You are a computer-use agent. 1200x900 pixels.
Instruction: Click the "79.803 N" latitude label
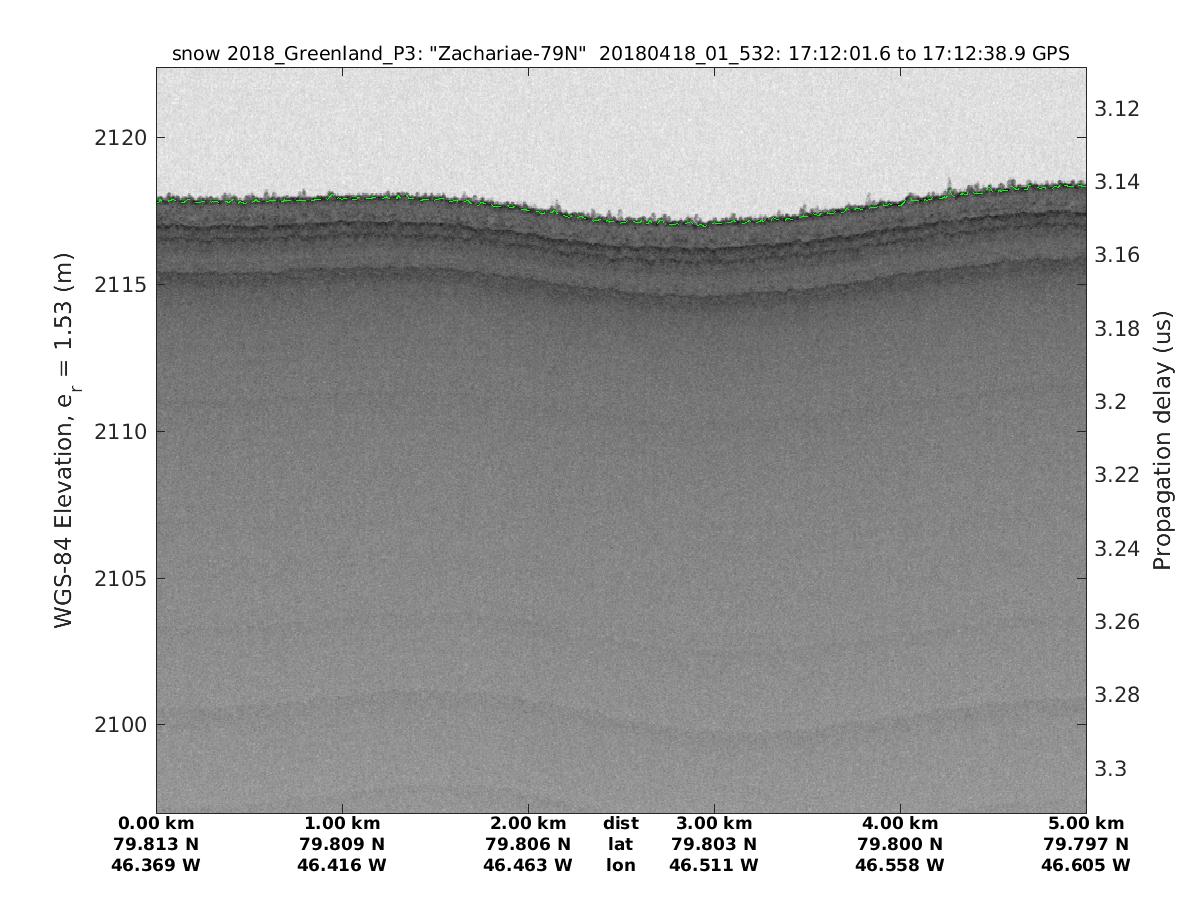click(714, 844)
